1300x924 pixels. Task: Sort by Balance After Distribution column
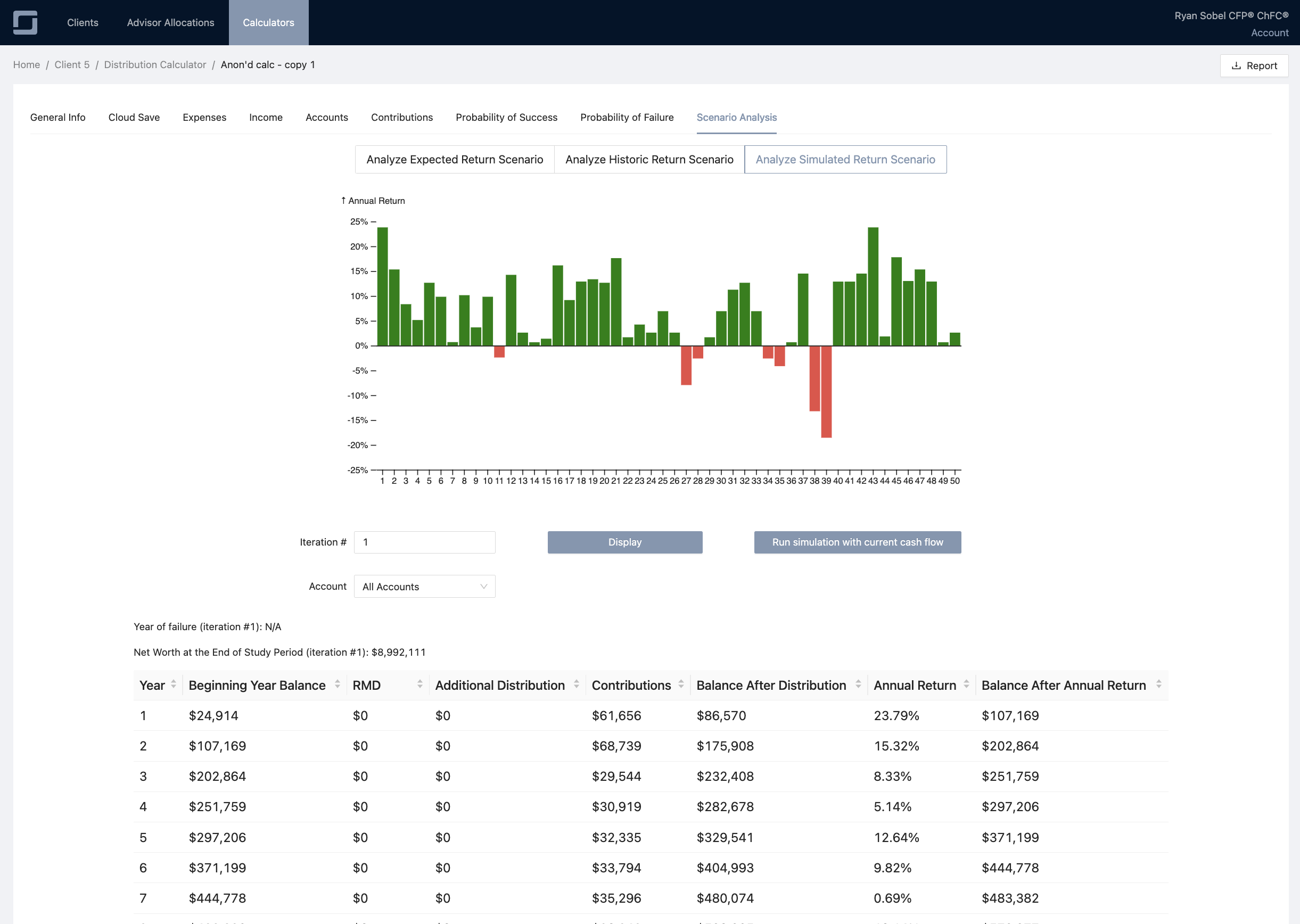[x=858, y=684]
